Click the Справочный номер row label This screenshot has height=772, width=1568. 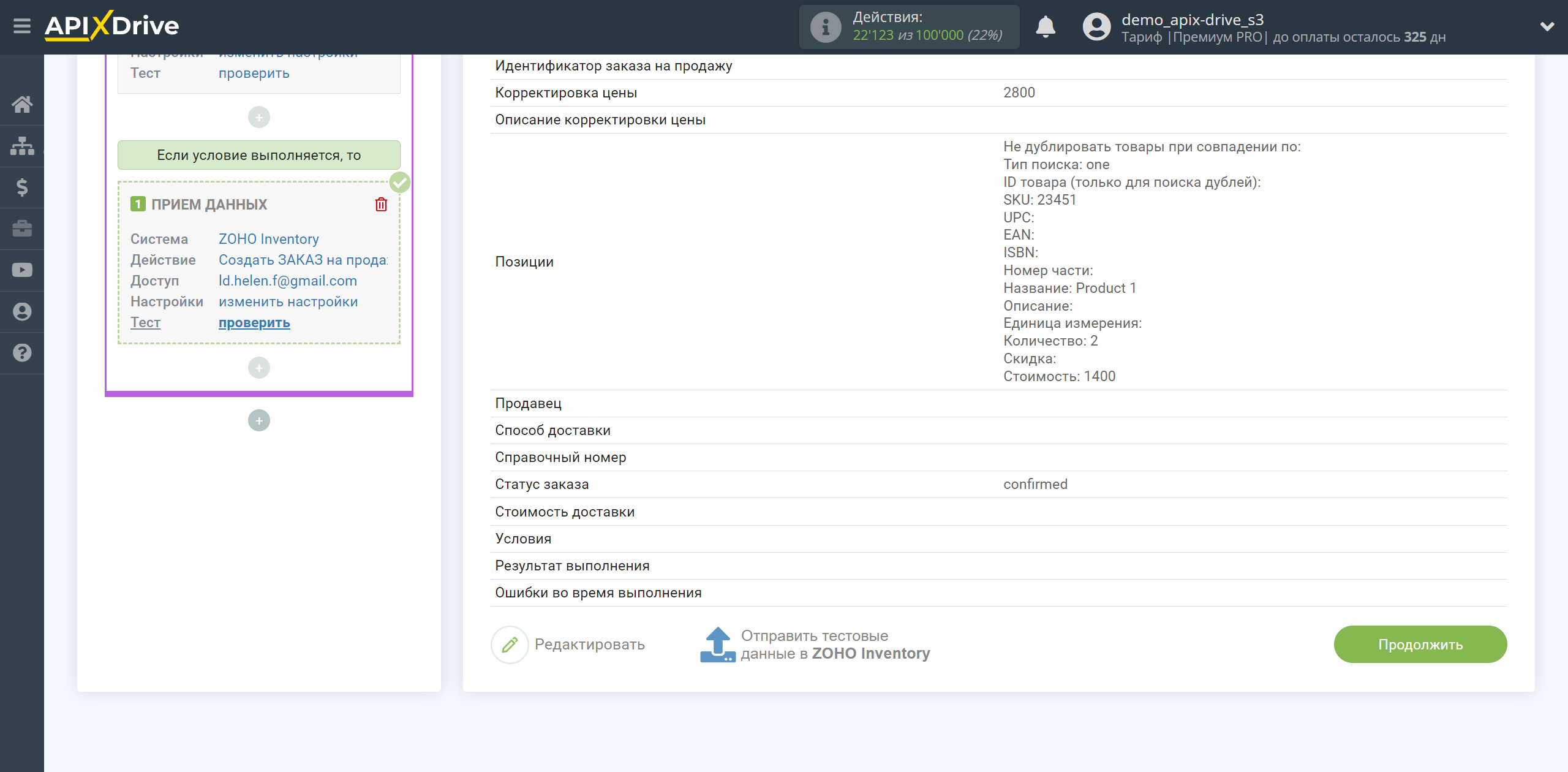(560, 457)
